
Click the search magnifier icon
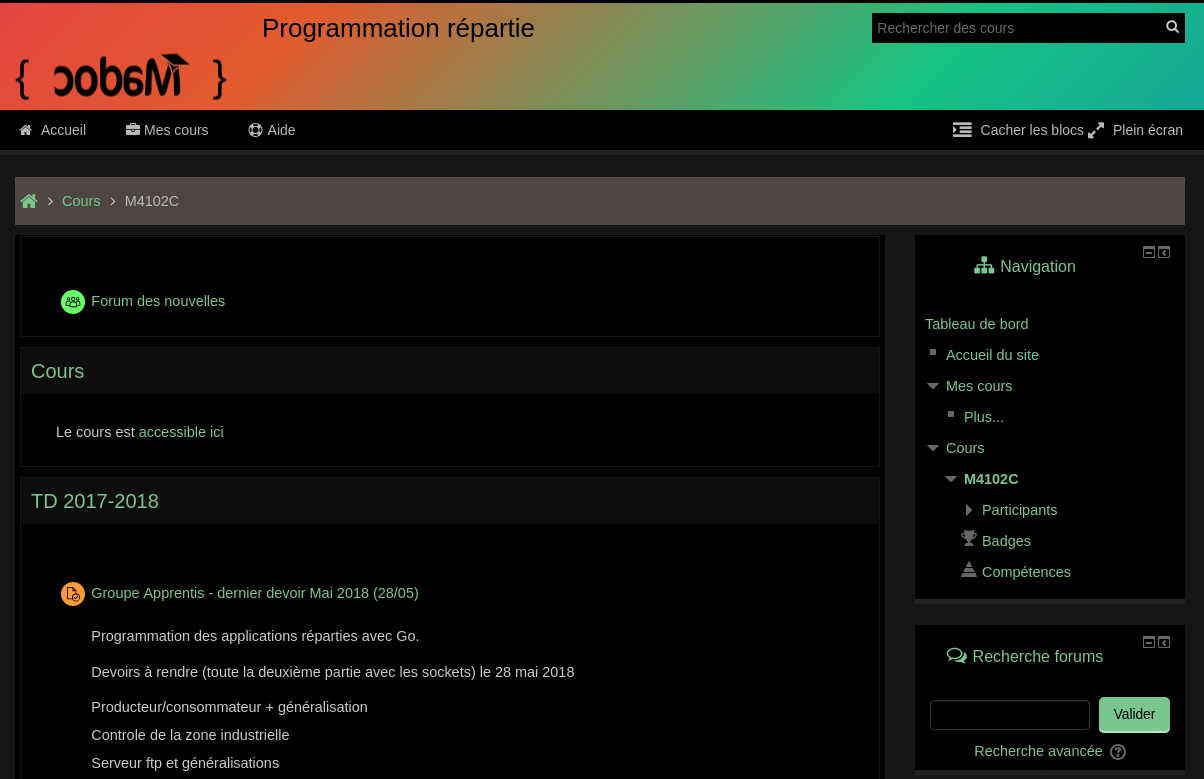1172,27
